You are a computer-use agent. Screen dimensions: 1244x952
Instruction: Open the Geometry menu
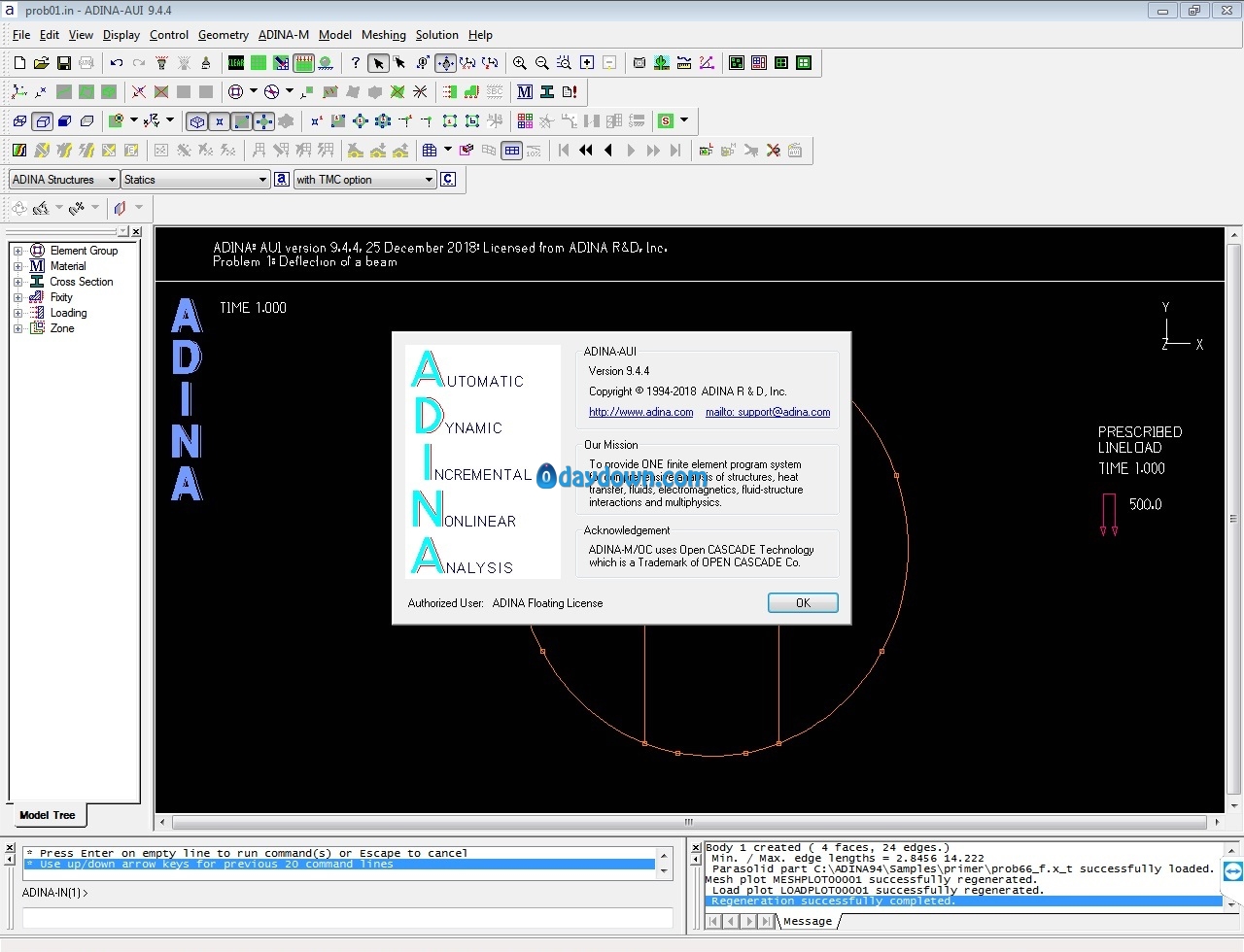(x=224, y=35)
